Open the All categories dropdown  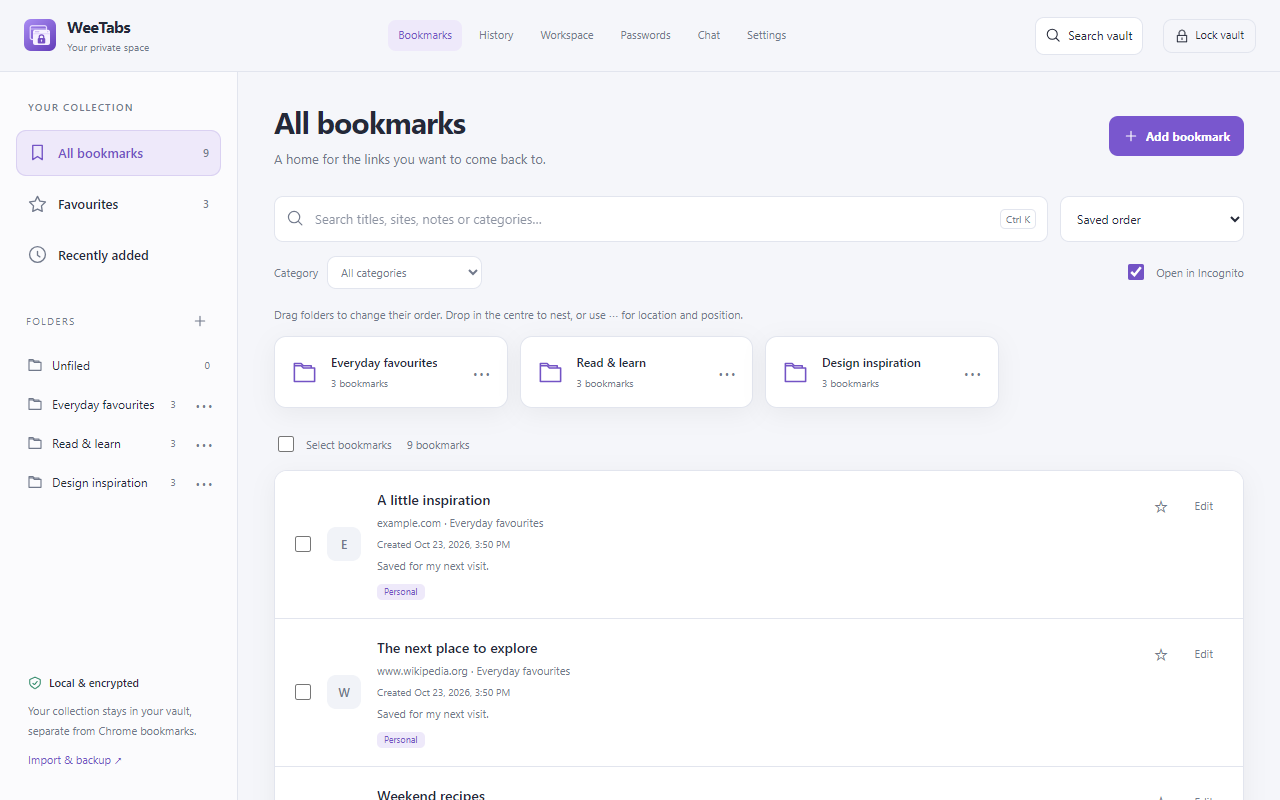tap(404, 273)
